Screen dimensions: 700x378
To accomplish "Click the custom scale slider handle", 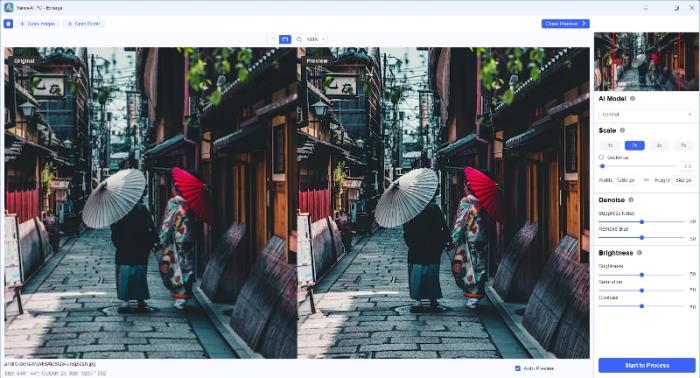I will [x=602, y=166].
